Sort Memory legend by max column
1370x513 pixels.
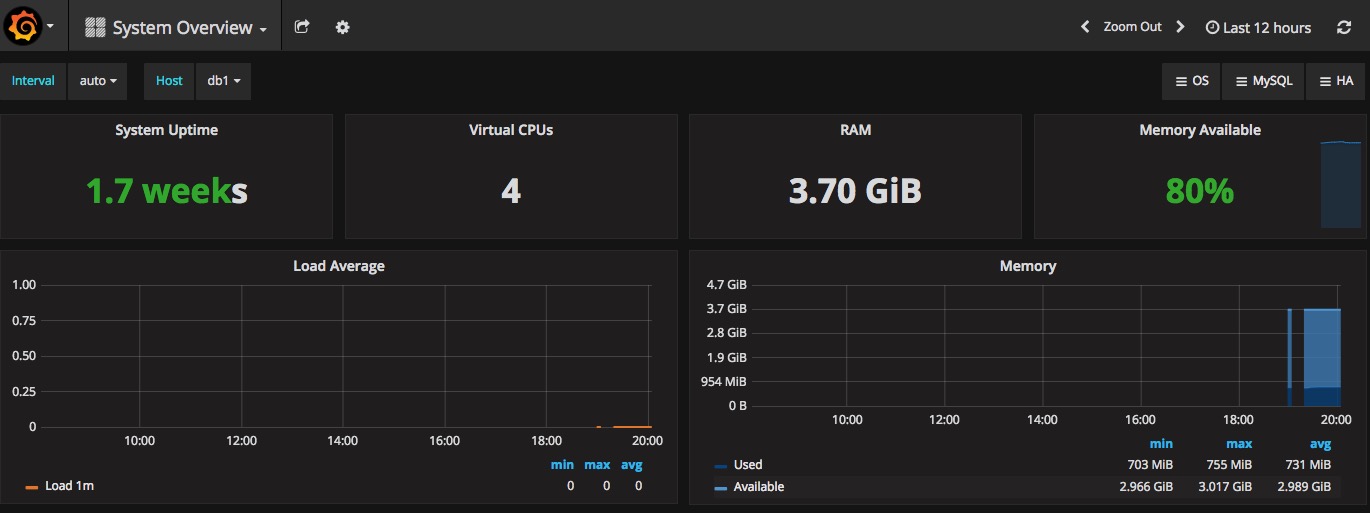click(x=1239, y=443)
